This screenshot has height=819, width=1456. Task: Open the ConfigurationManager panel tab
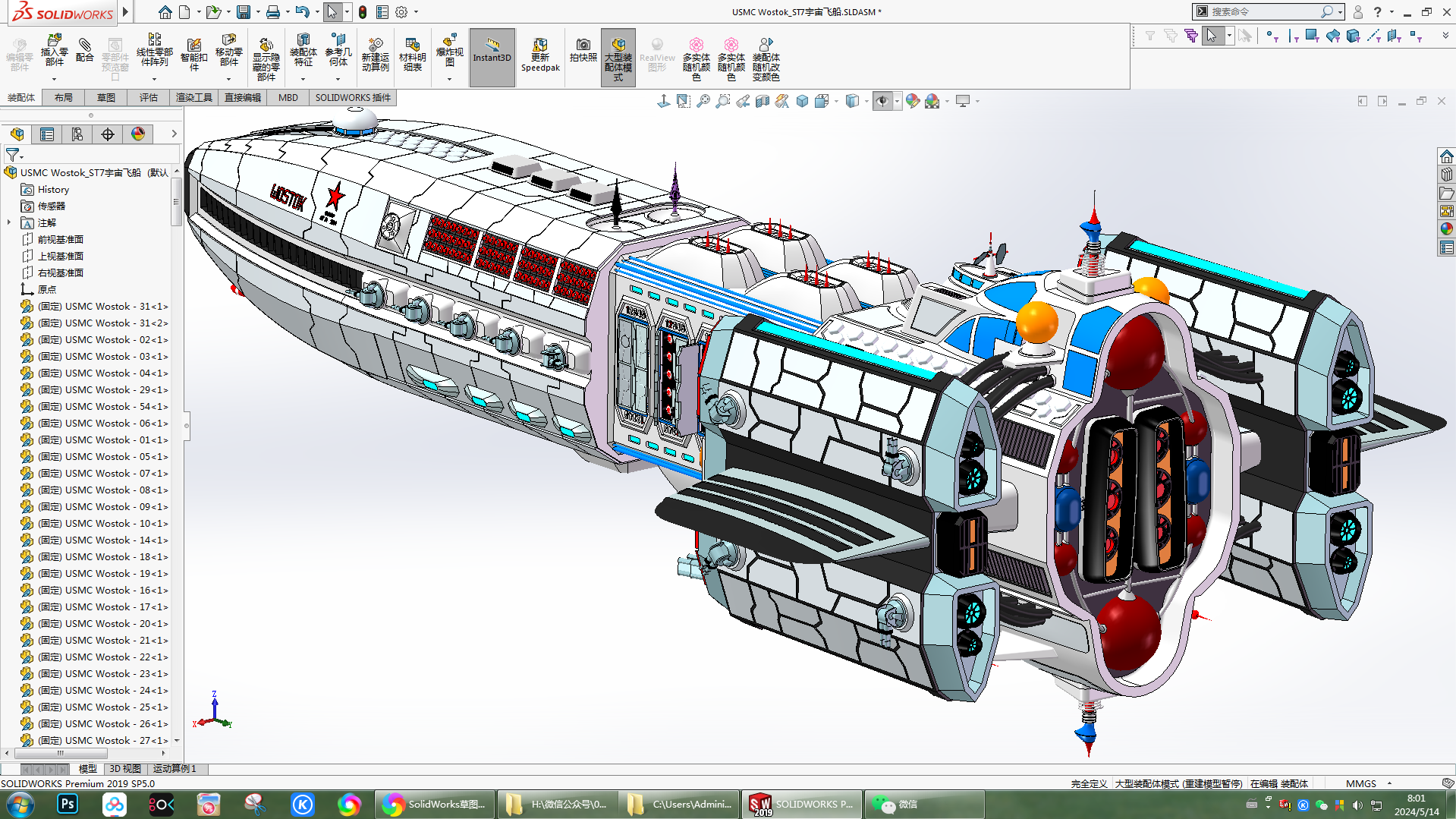click(77, 134)
